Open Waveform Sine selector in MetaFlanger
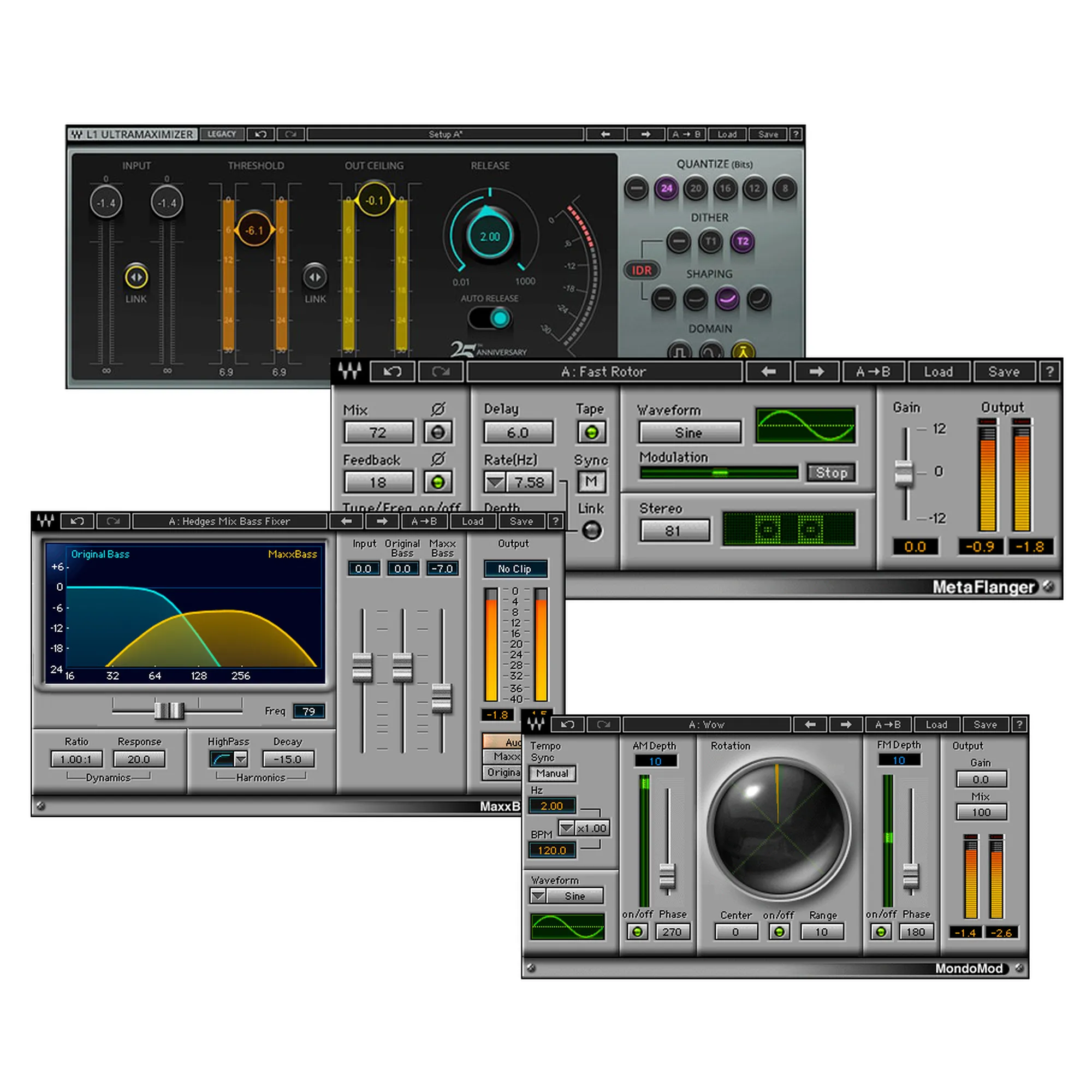The width and height of the screenshot is (1092, 1092). point(690,432)
